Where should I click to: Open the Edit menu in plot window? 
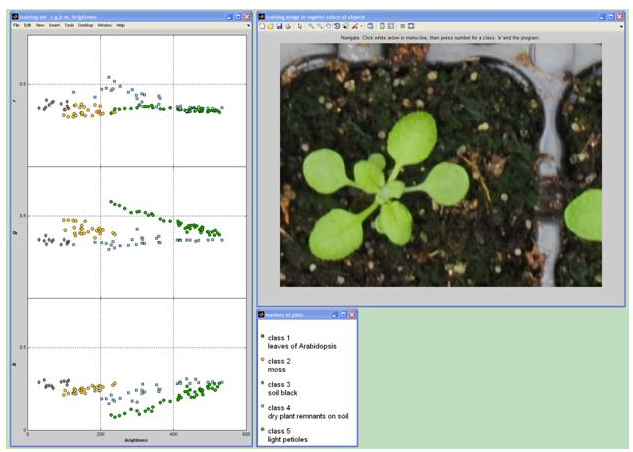click(x=27, y=24)
